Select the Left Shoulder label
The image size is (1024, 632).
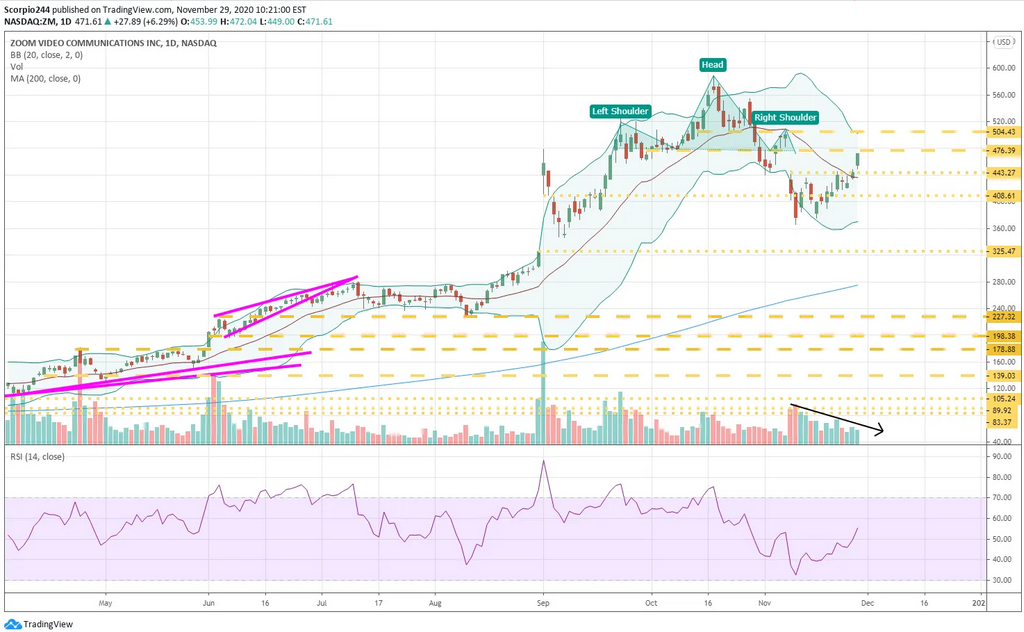620,111
